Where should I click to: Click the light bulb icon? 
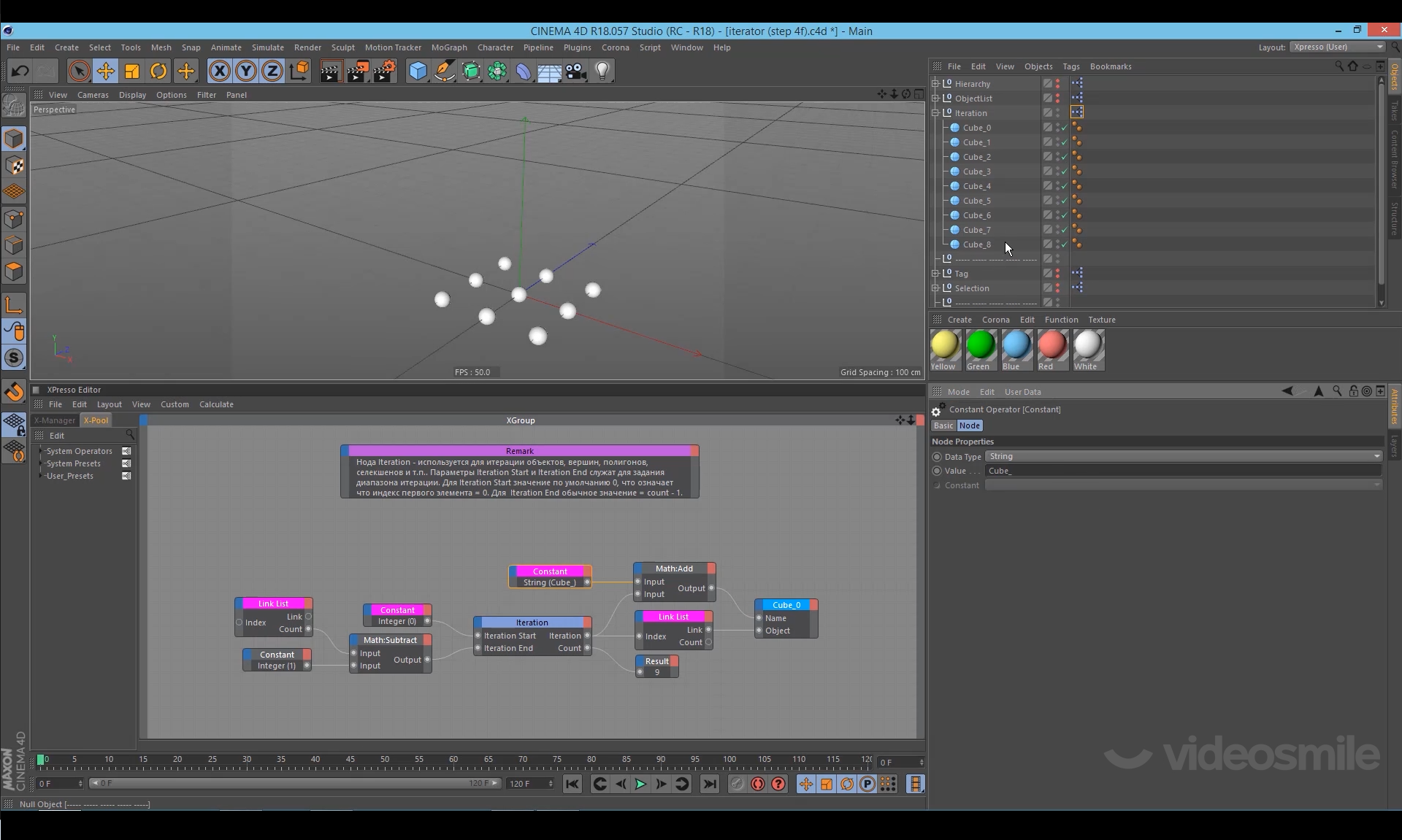(x=602, y=71)
